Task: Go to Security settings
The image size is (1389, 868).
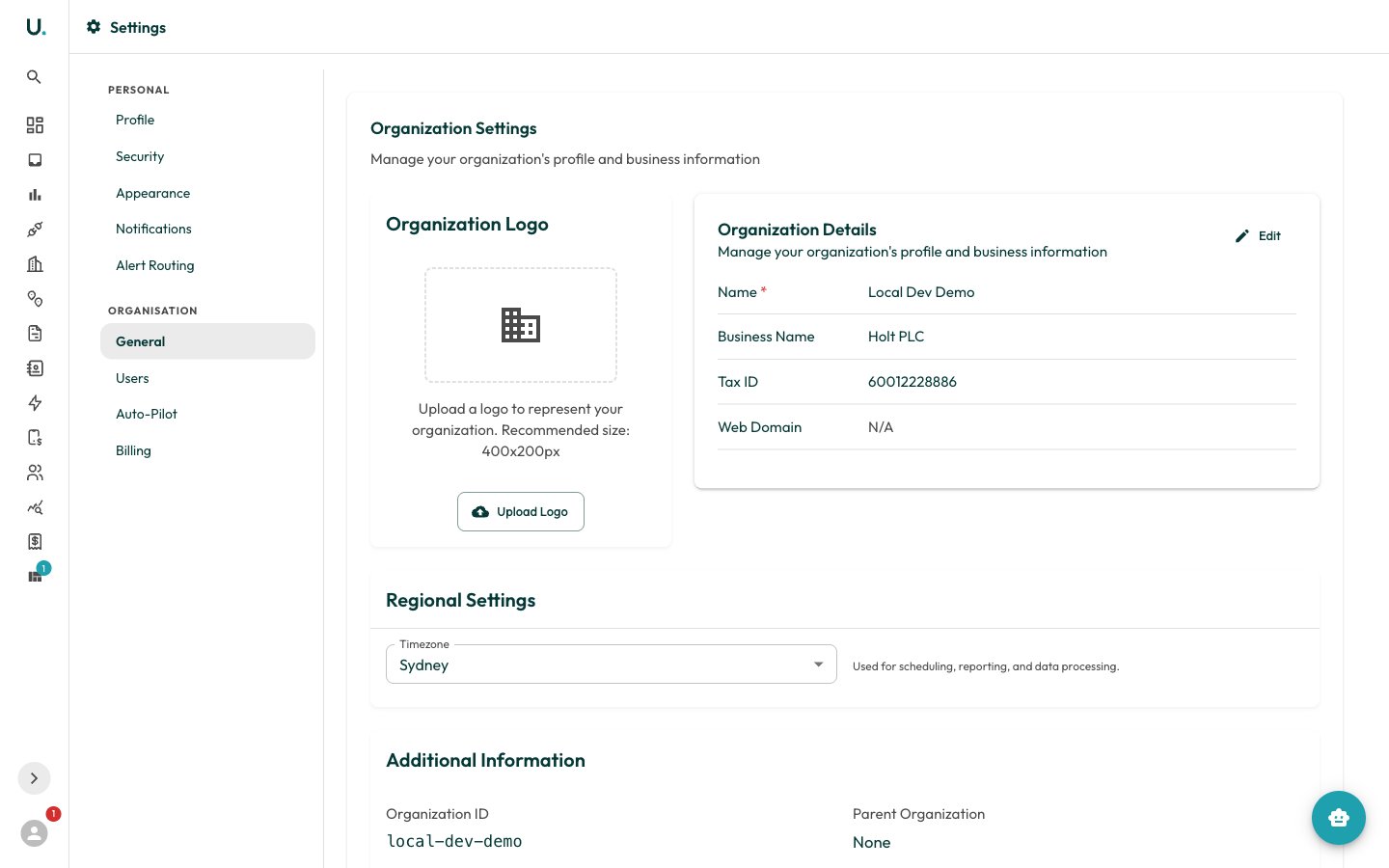Action: (x=207, y=156)
